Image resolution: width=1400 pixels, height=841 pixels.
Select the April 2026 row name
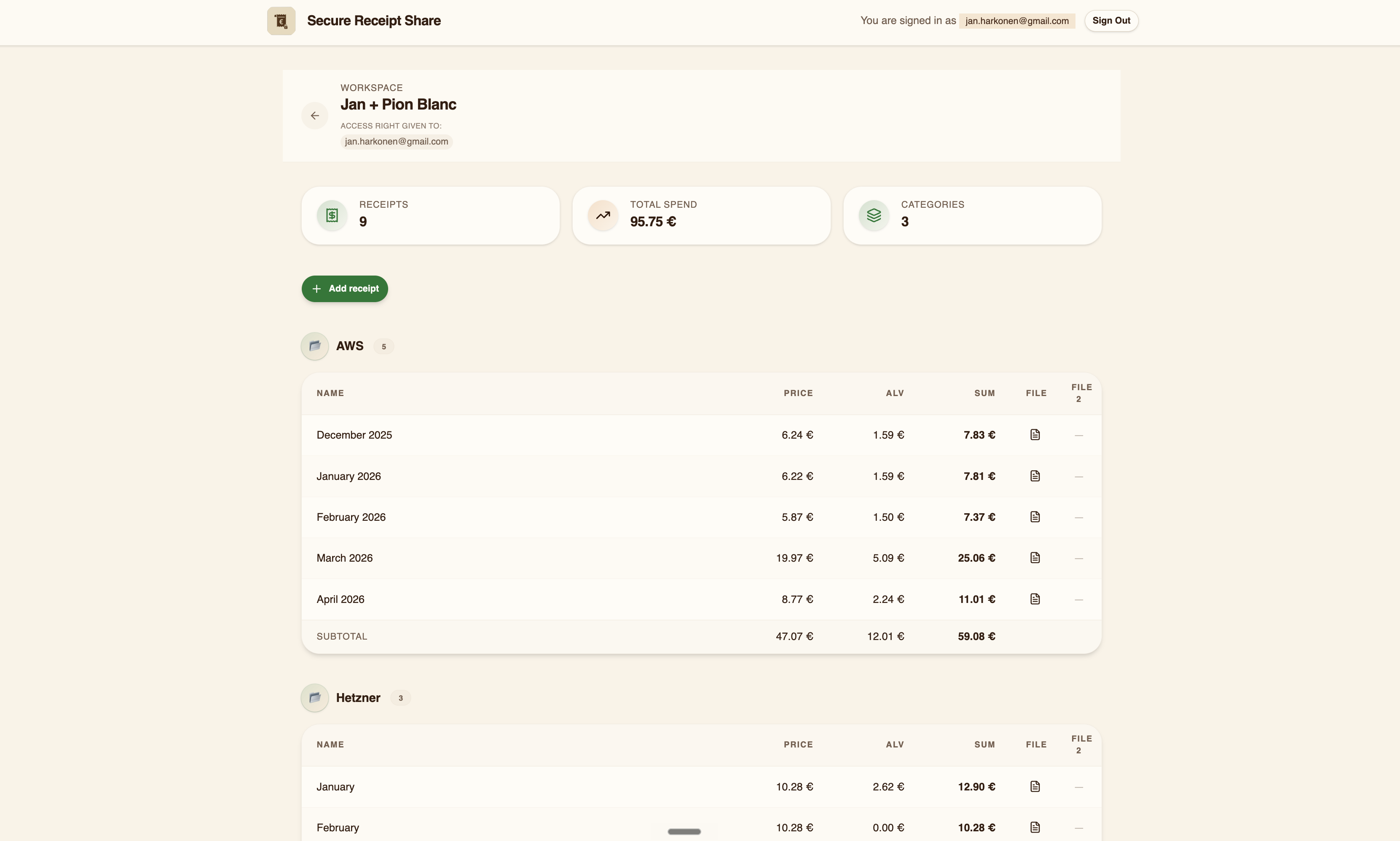tap(340, 599)
